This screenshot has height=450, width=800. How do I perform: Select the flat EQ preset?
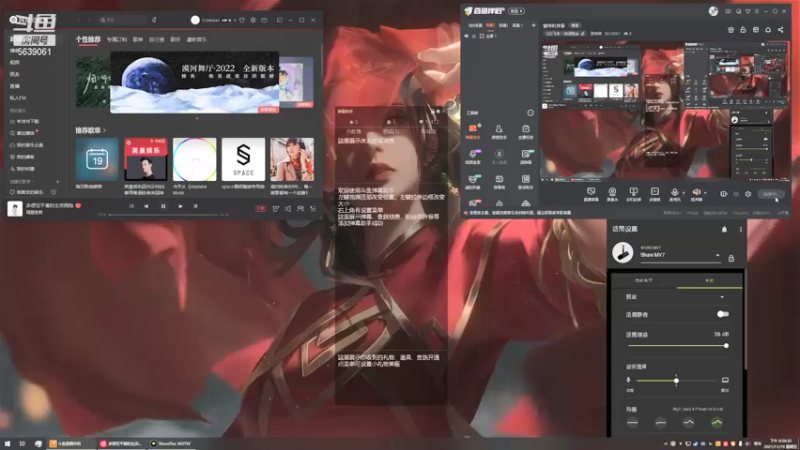tap(633, 422)
